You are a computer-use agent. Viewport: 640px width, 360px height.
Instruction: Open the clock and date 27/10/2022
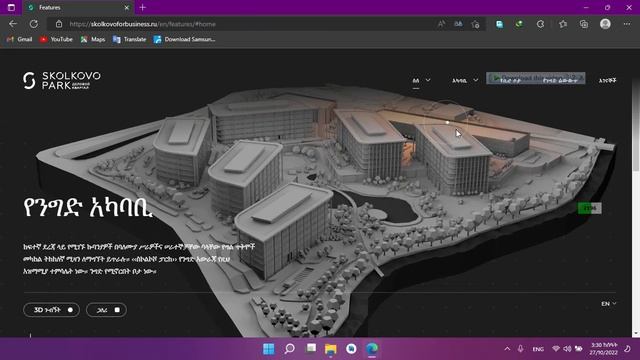[x=603, y=349]
